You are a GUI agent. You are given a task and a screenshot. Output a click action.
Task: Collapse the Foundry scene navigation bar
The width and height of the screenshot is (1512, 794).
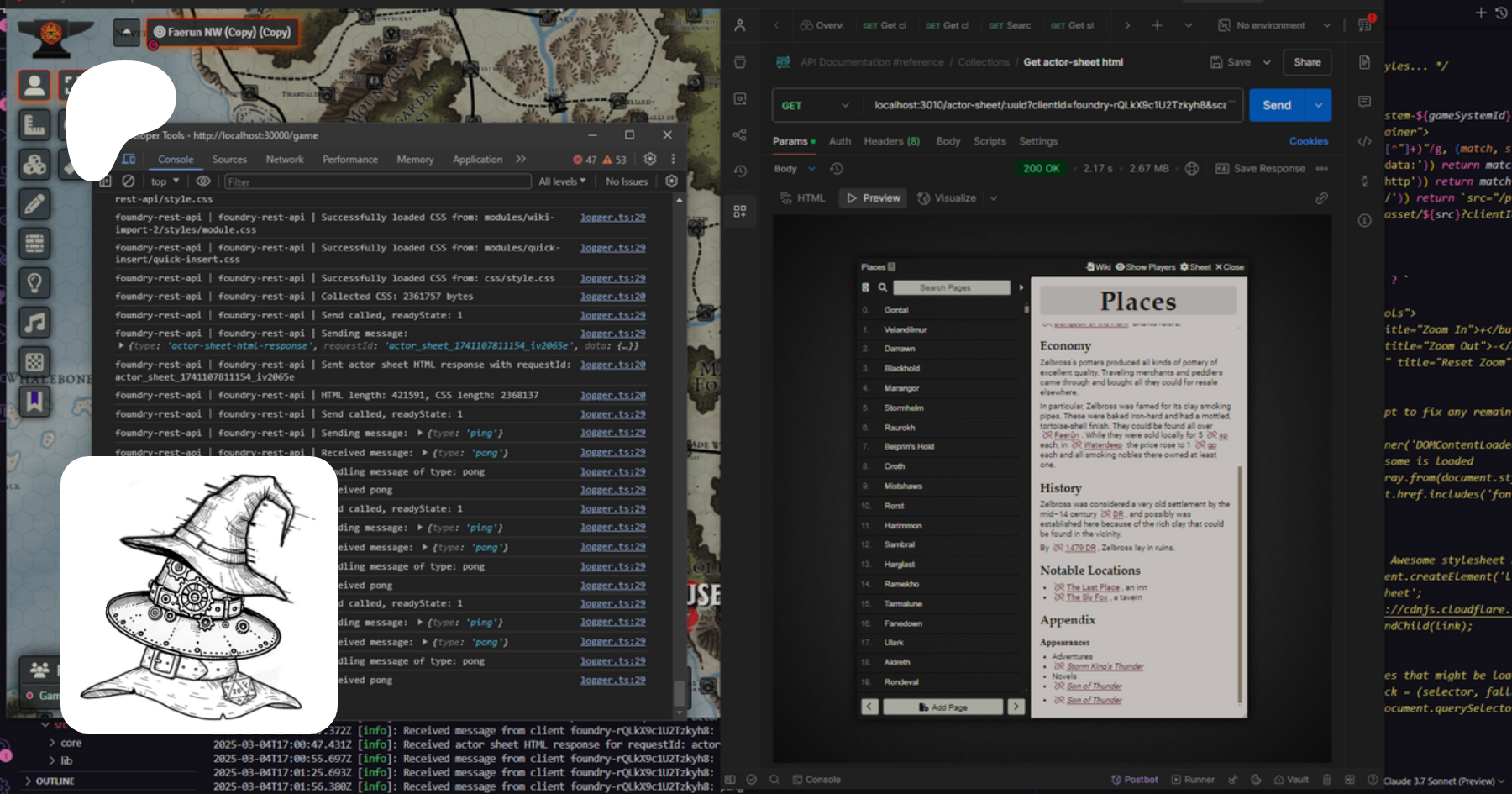(127, 32)
